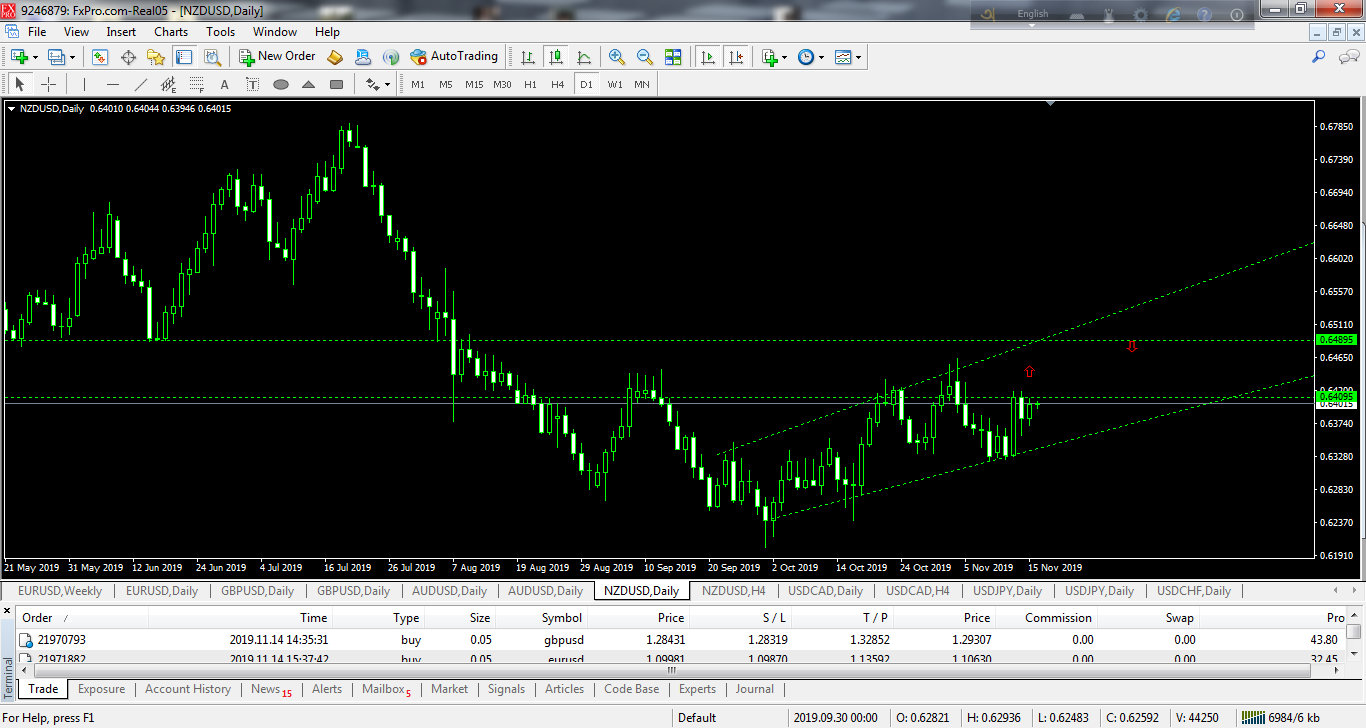
Task: Click the New Order button
Action: click(x=277, y=57)
